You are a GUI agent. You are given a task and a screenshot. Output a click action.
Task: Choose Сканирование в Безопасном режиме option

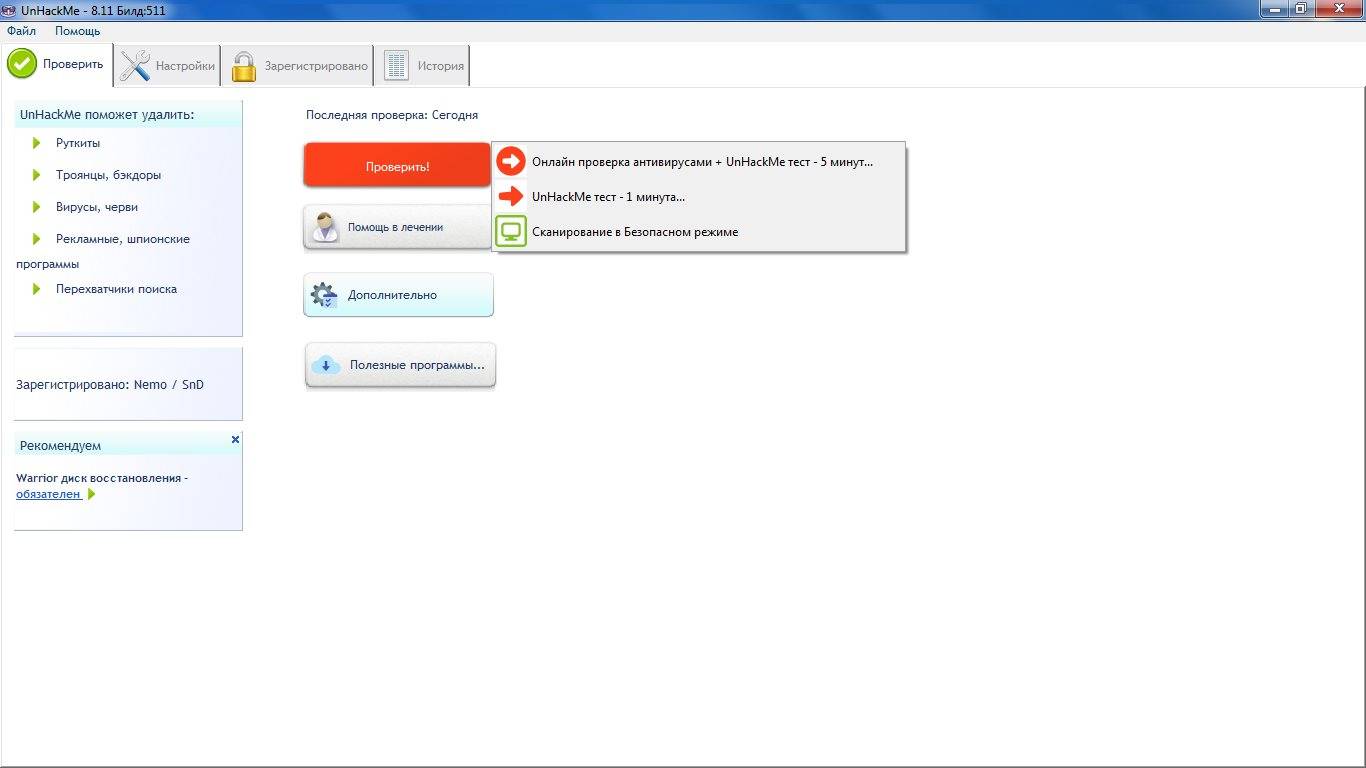point(699,232)
